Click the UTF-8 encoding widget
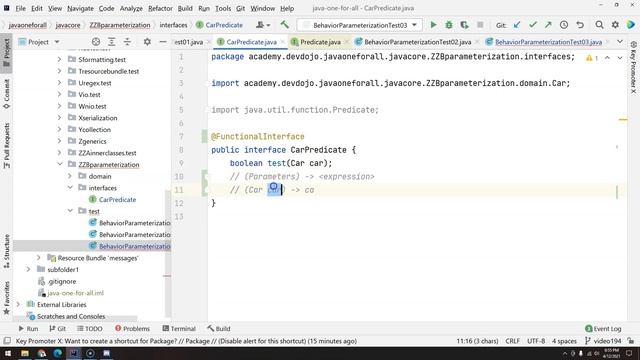Image resolution: width=640 pixels, height=360 pixels. (x=536, y=341)
